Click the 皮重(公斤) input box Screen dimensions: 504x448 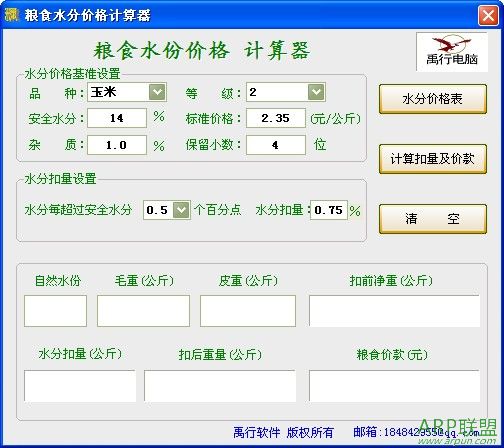point(248,311)
